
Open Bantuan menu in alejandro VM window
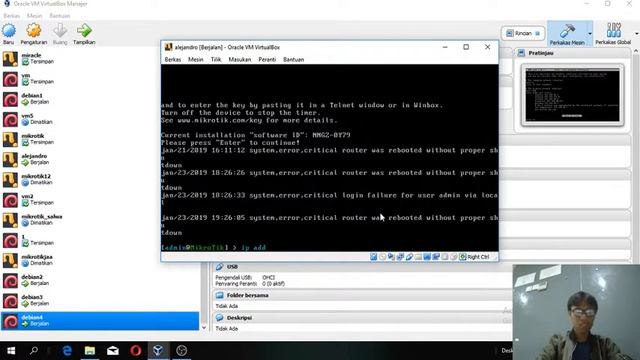(x=293, y=60)
